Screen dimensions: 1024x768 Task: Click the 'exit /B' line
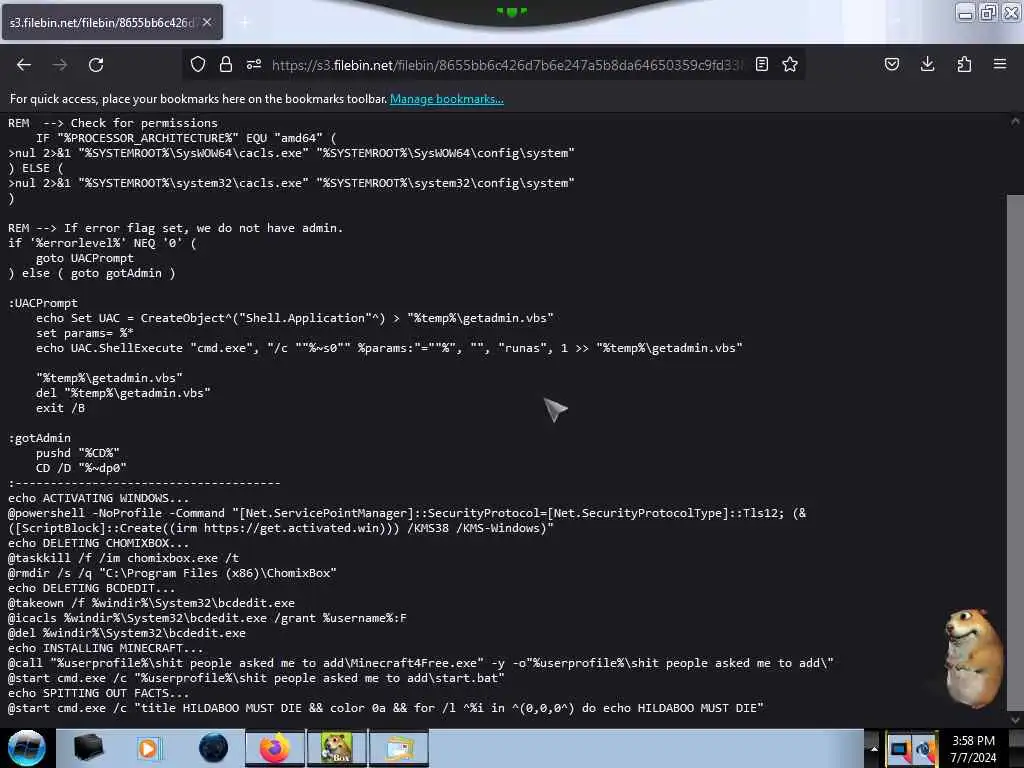click(61, 408)
